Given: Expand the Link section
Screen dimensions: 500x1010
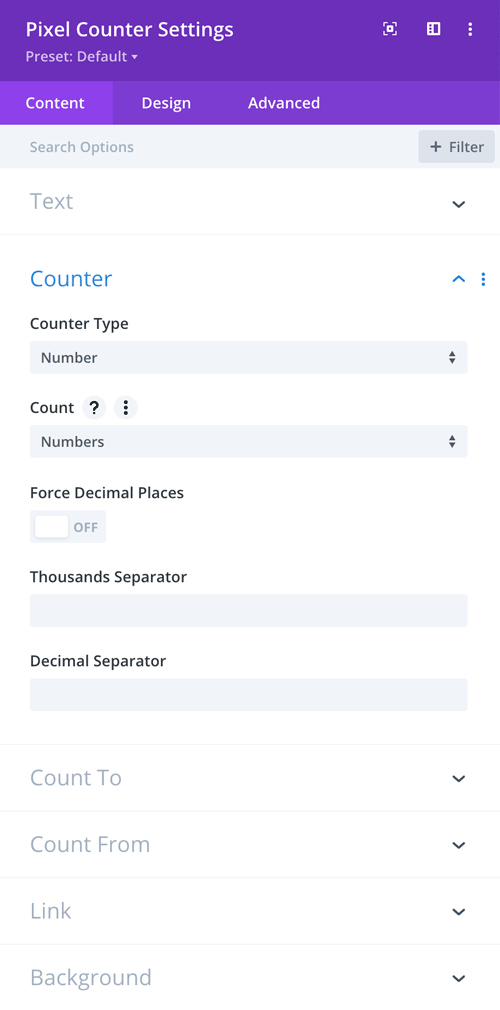Looking at the screenshot, I should tap(250, 911).
